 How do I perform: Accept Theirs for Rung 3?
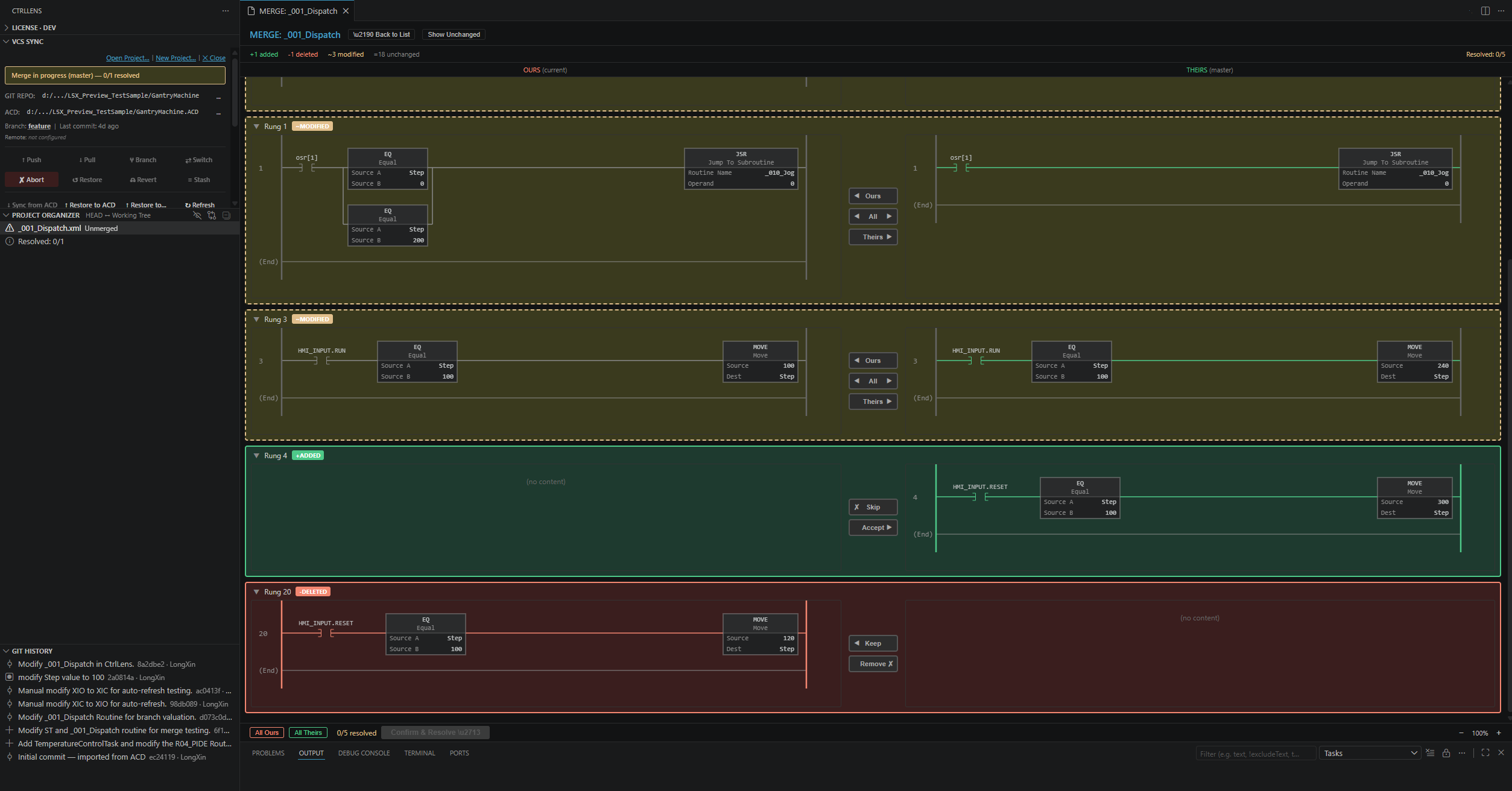(873, 402)
